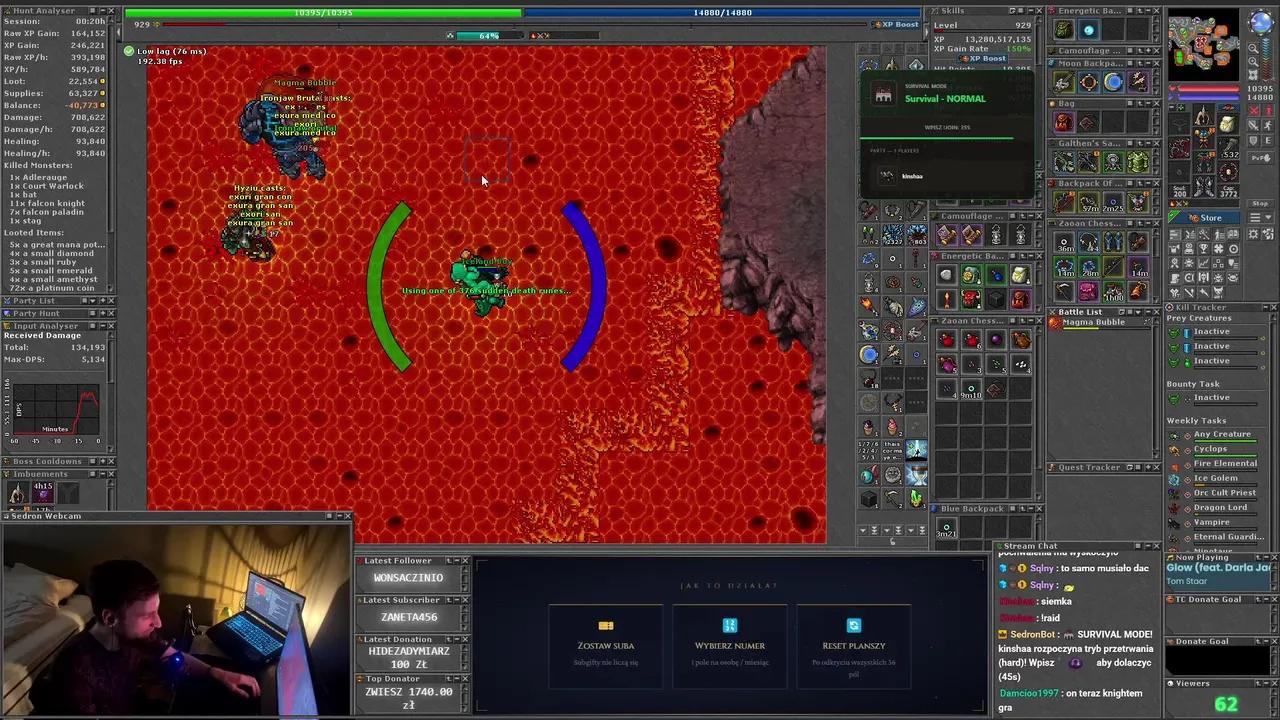This screenshot has height=720, width=1280.
Task: Enable expert mode with the E button
Action: [1267, 140]
